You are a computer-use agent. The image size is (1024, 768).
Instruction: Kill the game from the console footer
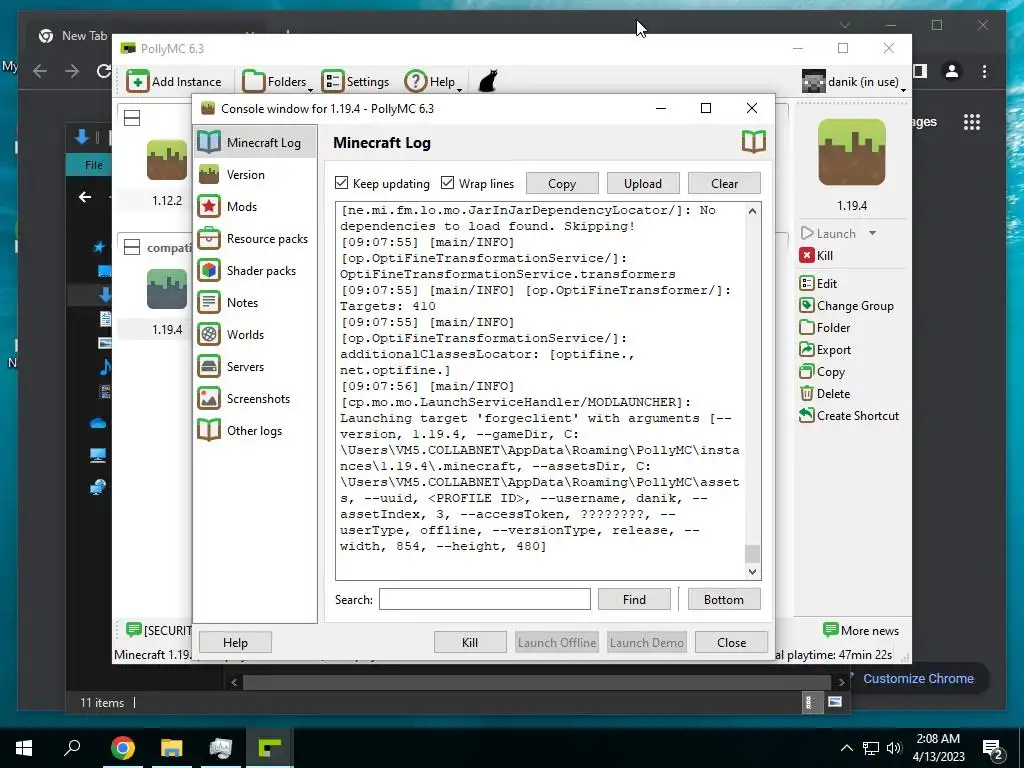[470, 643]
